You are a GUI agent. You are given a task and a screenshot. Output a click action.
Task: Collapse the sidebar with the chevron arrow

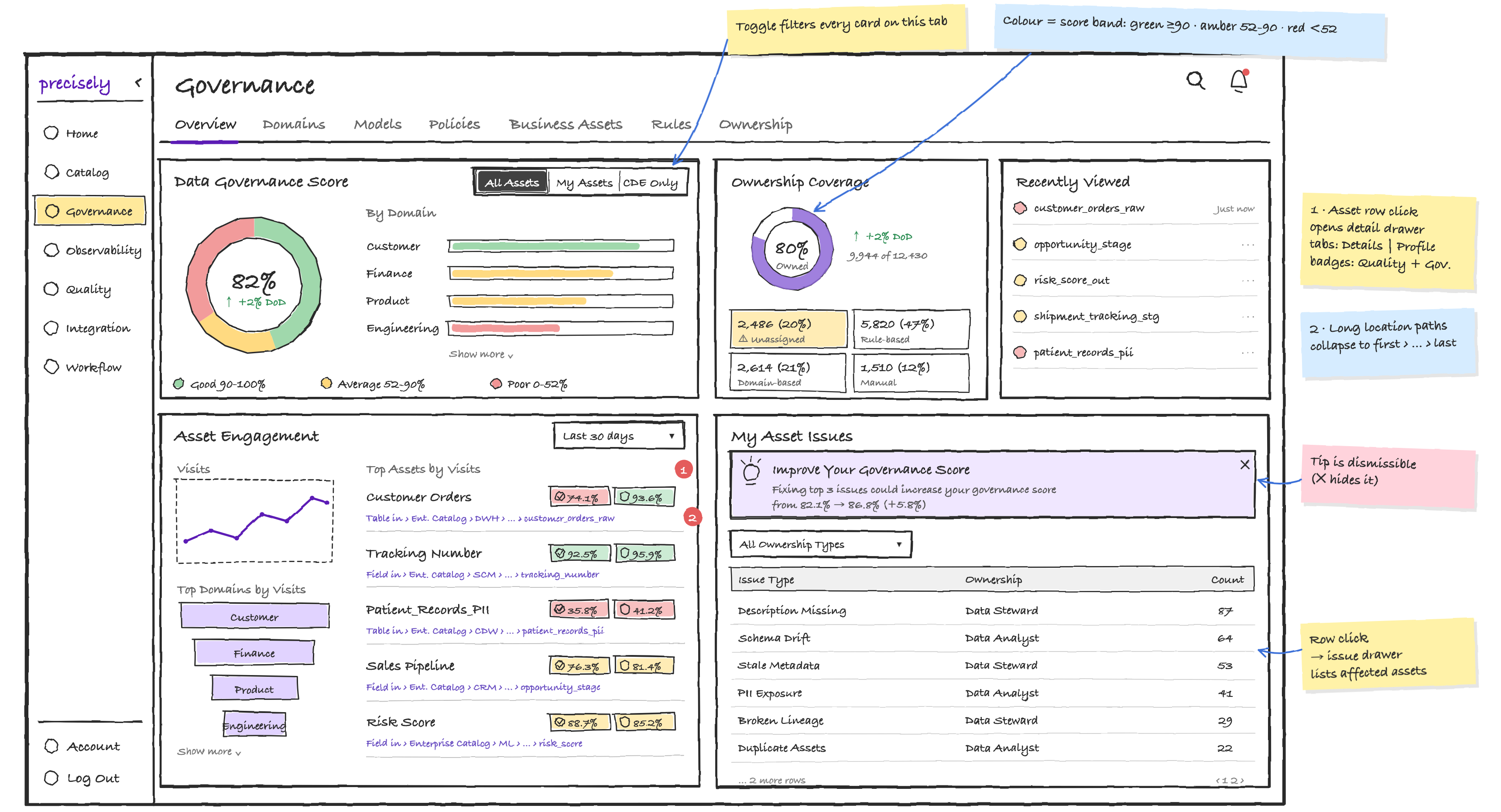tap(138, 83)
